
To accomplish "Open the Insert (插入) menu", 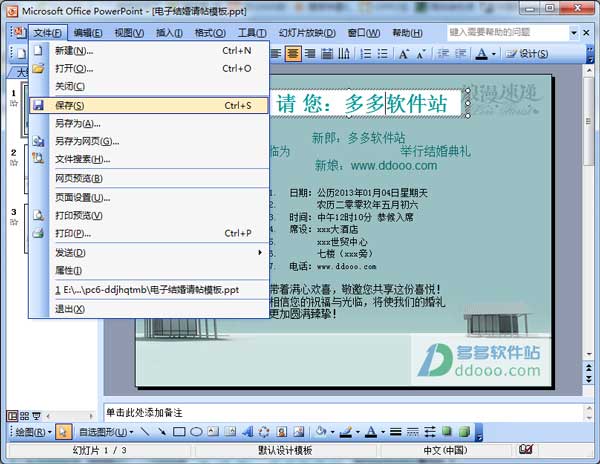I will [x=169, y=33].
